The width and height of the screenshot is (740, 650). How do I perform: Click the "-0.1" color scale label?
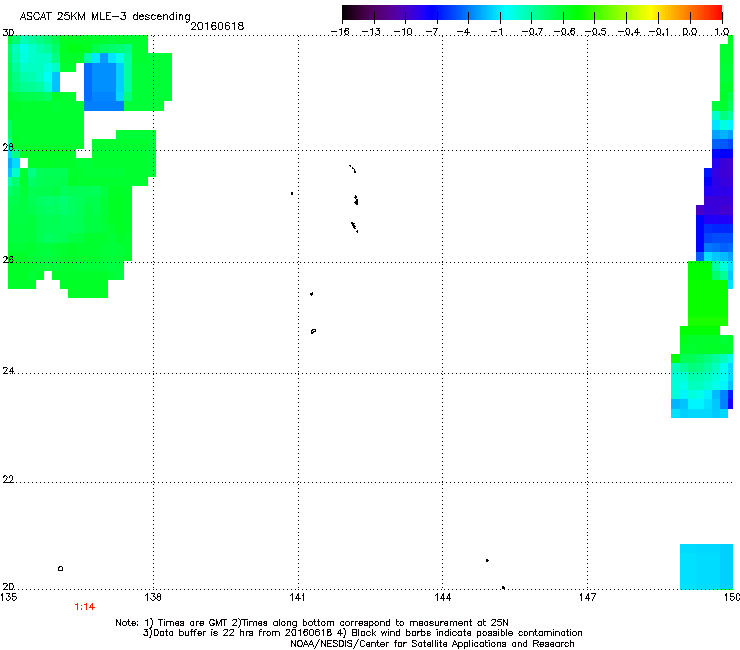[659, 32]
